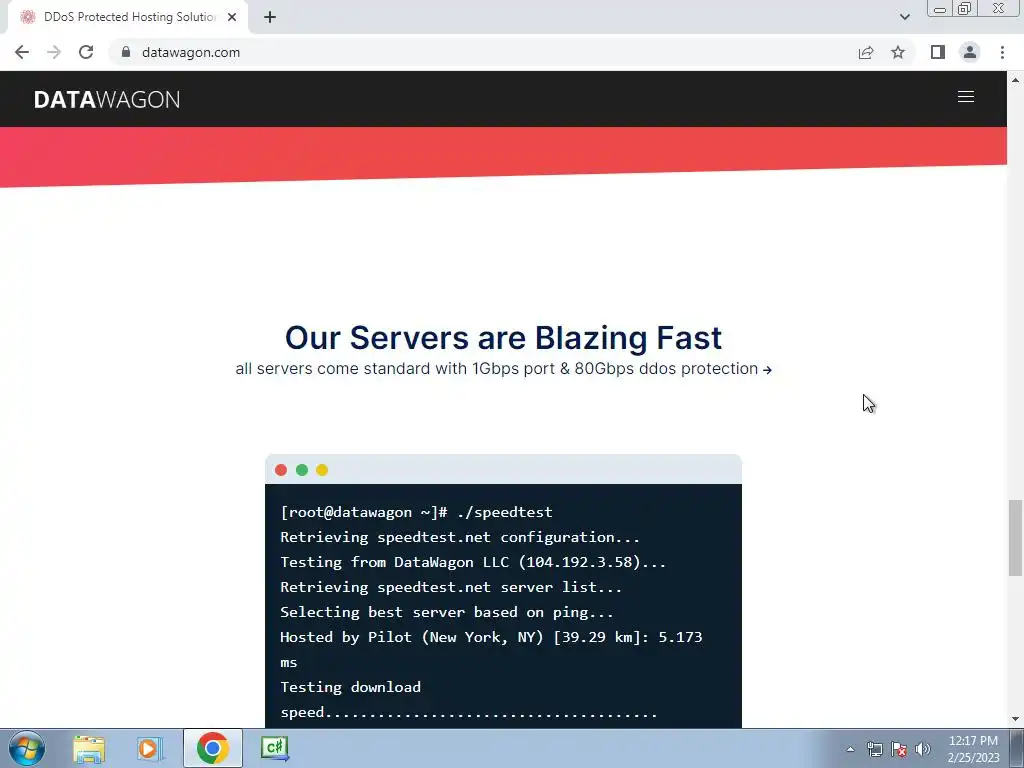The image size is (1024, 768).
Task: Bookmark this page with the star icon
Action: [x=898, y=52]
